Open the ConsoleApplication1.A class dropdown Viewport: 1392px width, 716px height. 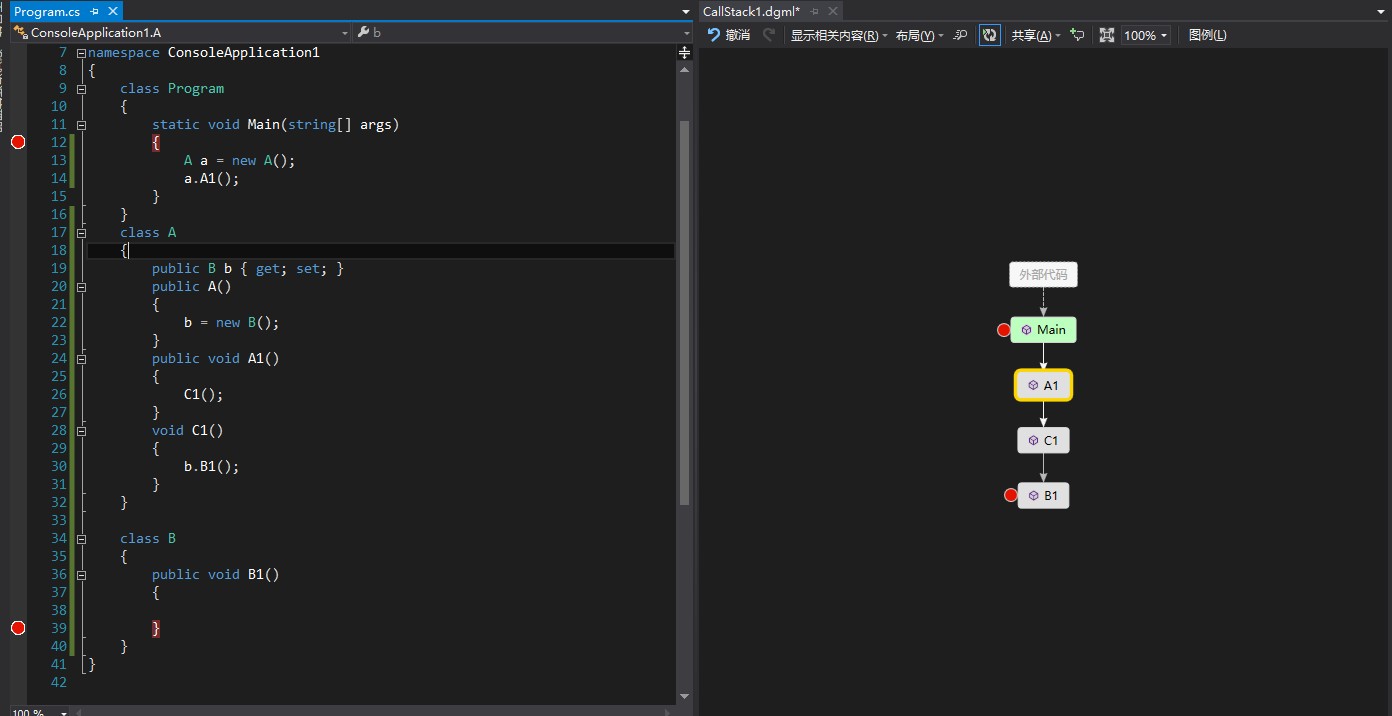[344, 33]
